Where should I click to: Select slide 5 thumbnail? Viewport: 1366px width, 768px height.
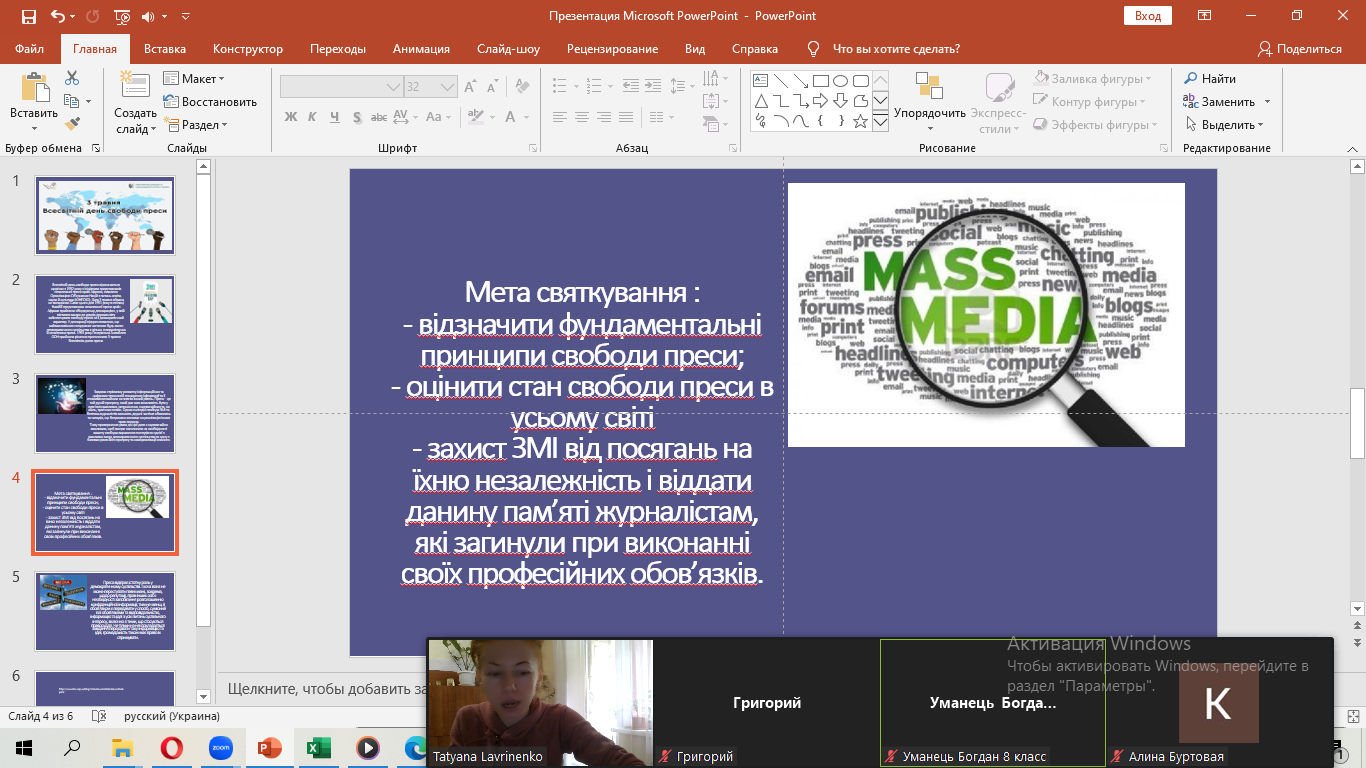click(x=105, y=611)
